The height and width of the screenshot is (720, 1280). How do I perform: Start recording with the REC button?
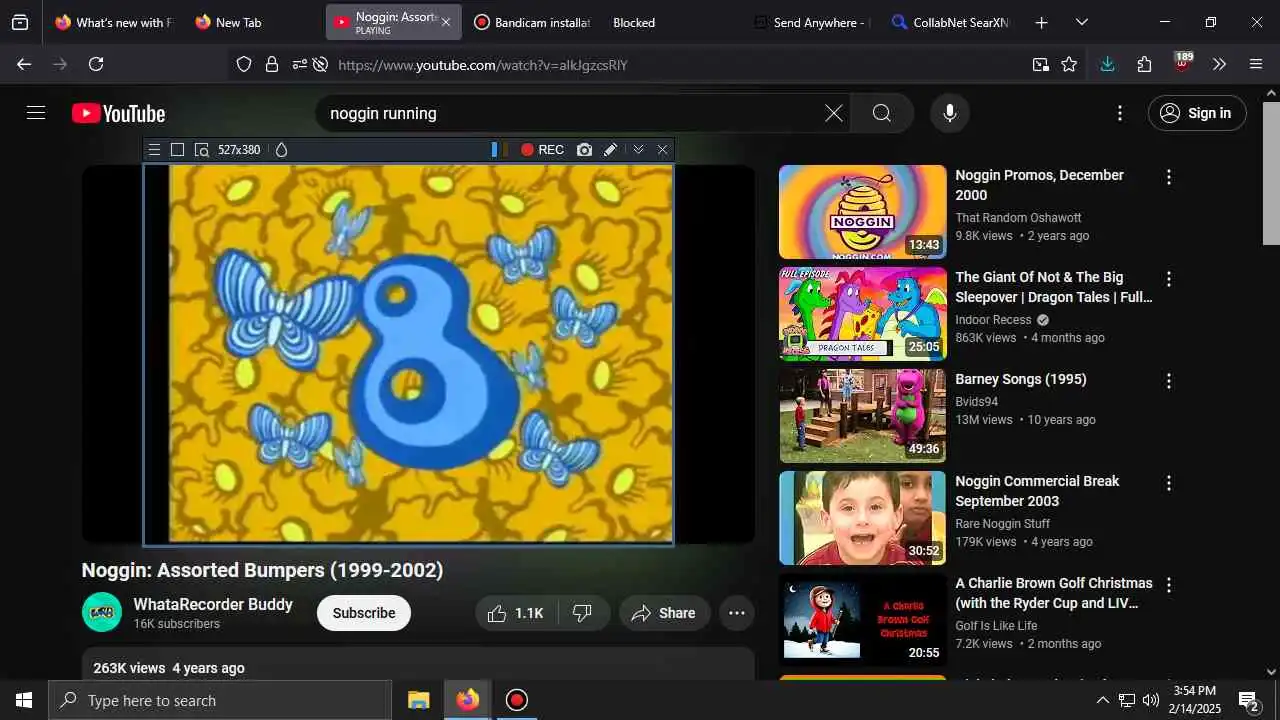[542, 150]
